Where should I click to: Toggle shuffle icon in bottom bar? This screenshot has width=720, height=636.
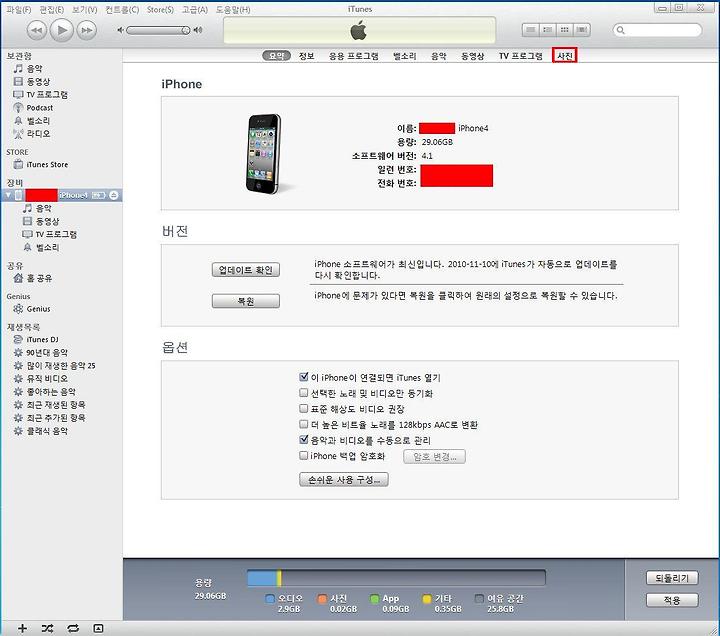pos(47,628)
